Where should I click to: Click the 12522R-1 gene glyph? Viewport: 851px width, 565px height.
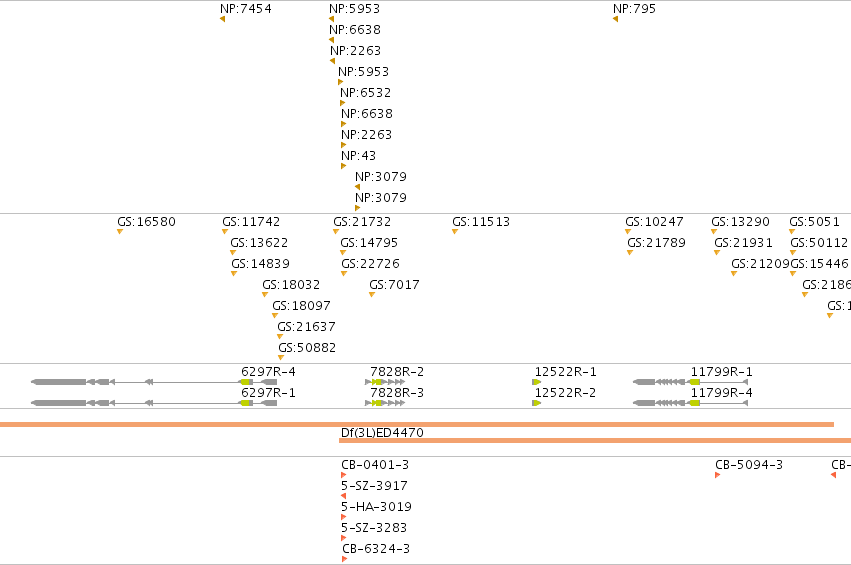click(x=537, y=382)
